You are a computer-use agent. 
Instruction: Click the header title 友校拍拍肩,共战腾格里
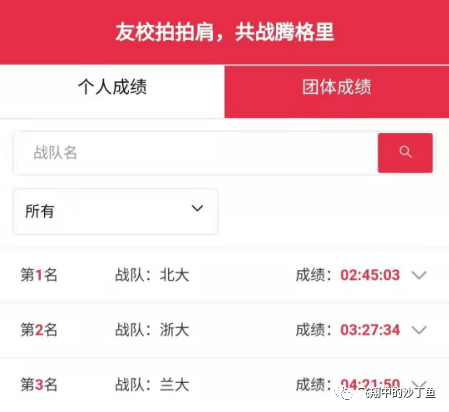[225, 32]
